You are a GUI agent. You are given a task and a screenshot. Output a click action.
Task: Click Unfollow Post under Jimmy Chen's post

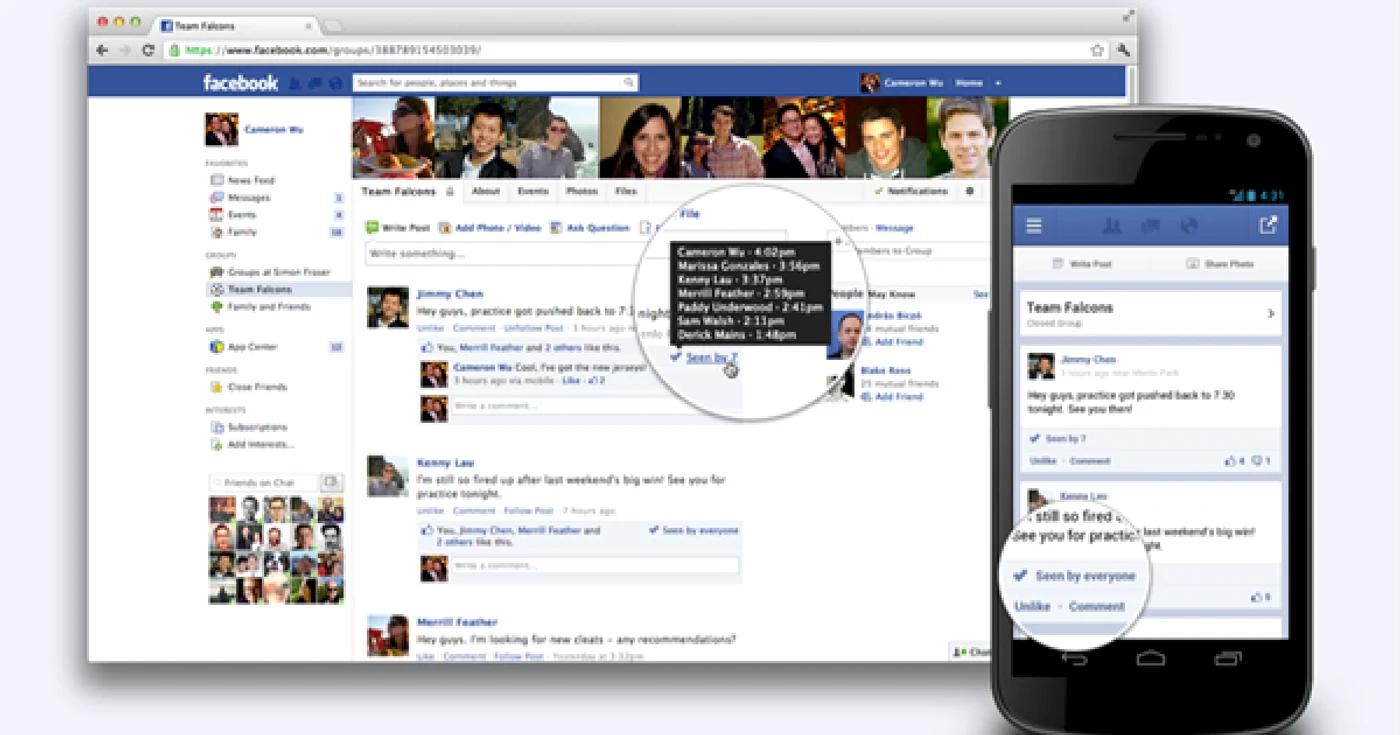(534, 328)
